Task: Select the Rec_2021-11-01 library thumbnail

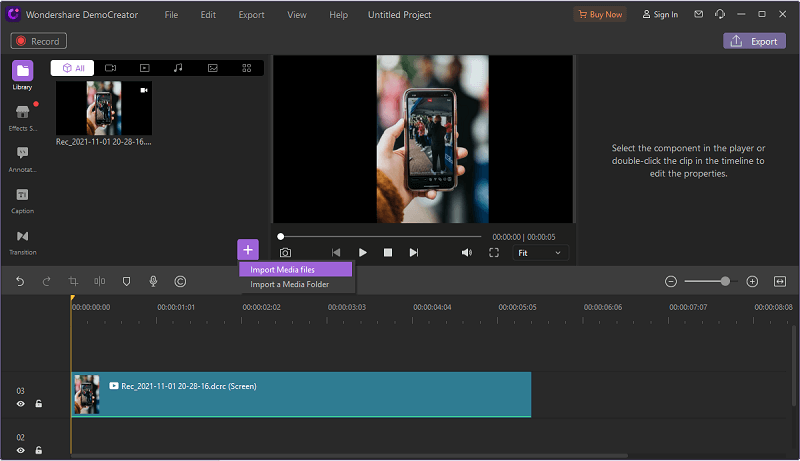Action: [104, 108]
